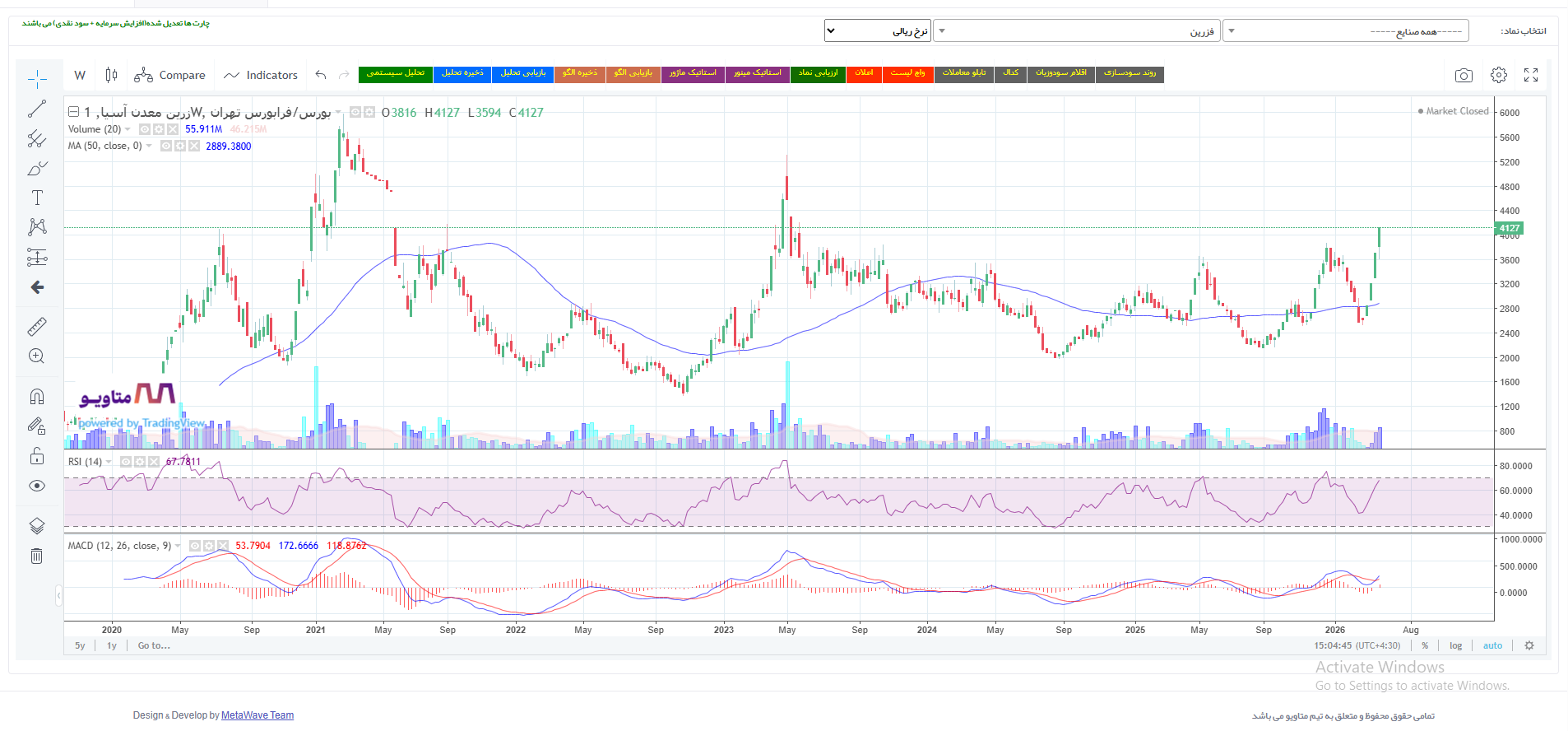Viewport: 1568px width, 731px height.
Task: Select the trend line drawing tool
Action: pos(37,109)
